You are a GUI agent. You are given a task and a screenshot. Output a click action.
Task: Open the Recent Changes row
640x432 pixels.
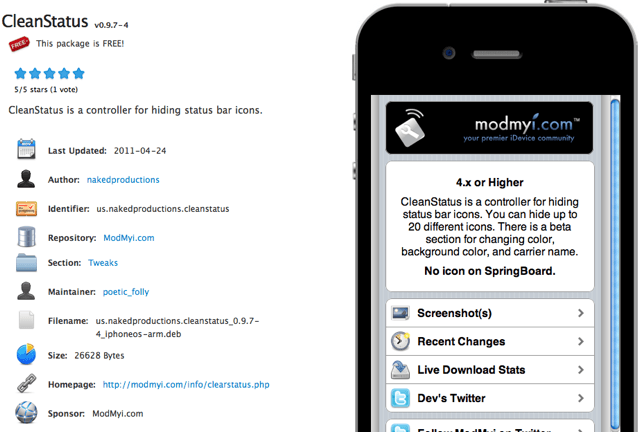(490, 341)
